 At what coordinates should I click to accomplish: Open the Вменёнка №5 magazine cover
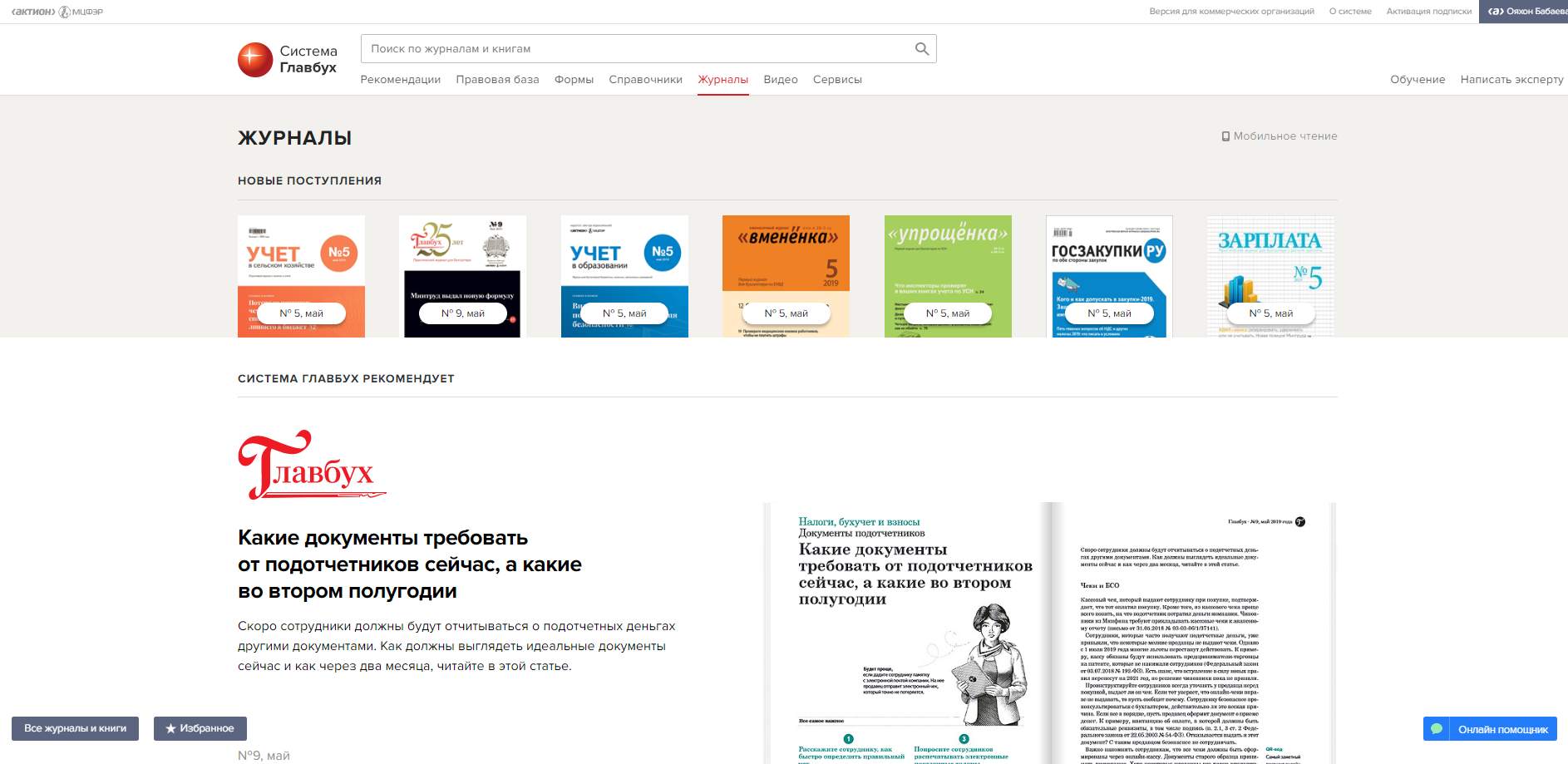(x=786, y=276)
